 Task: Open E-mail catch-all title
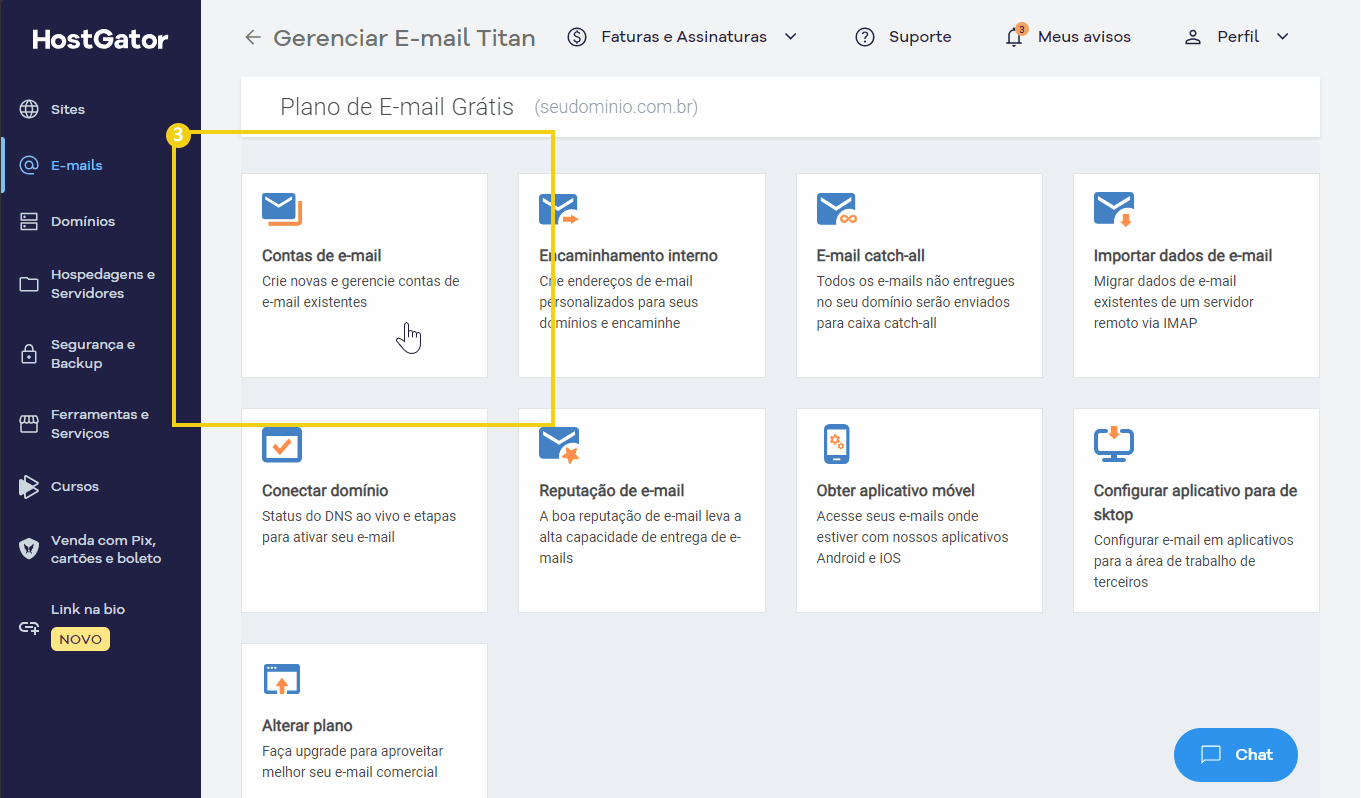[x=871, y=256]
